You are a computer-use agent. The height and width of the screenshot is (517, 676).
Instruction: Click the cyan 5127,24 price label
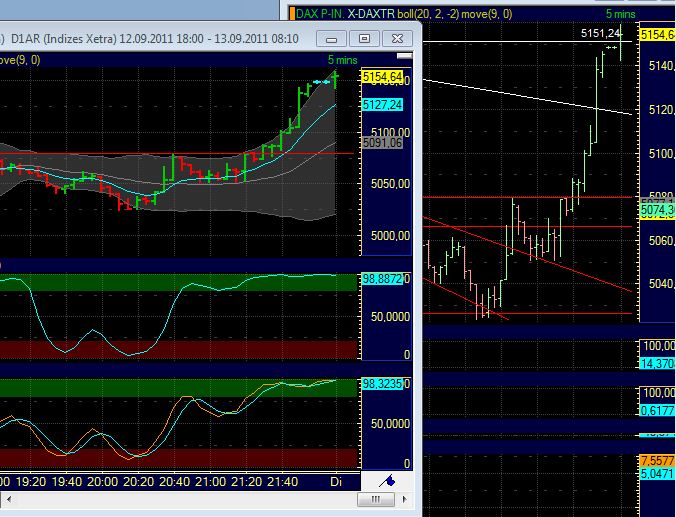(382, 104)
